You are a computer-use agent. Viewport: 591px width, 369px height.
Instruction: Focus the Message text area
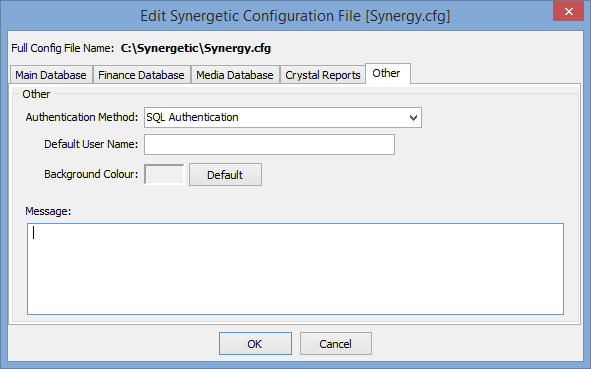click(296, 269)
